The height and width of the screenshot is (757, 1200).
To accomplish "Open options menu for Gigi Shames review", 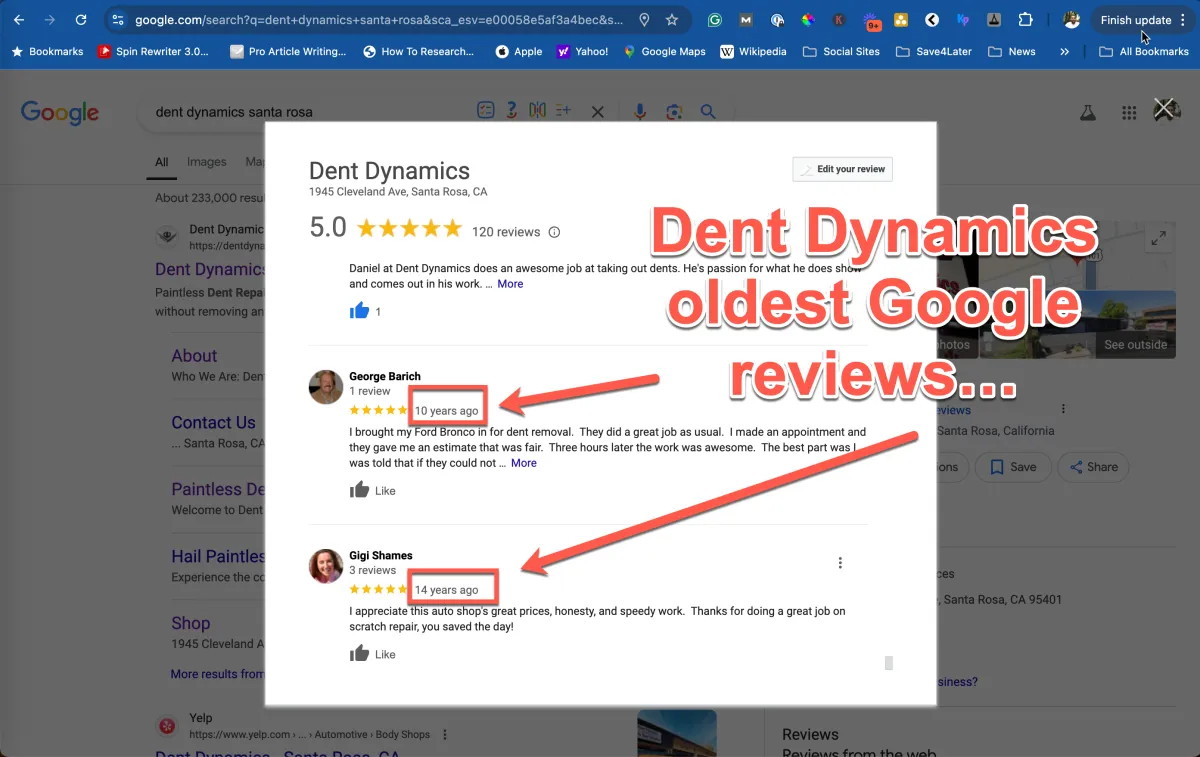I will (840, 563).
